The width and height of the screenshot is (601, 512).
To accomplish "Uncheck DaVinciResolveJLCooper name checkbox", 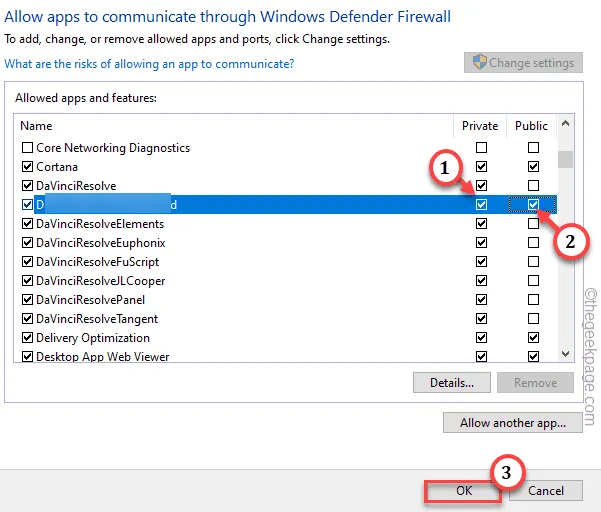I will (x=27, y=281).
